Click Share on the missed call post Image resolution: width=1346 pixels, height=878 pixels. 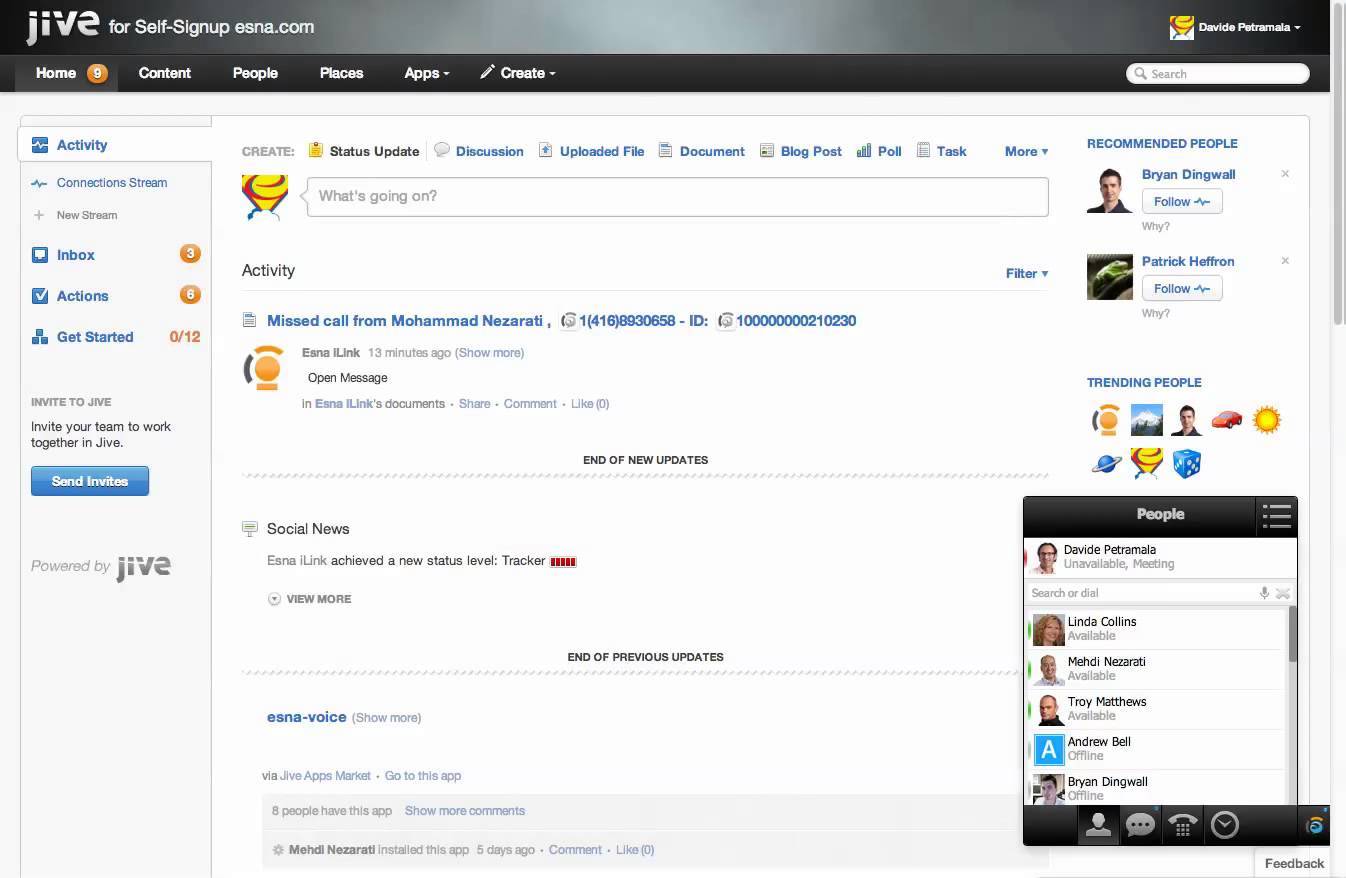click(474, 404)
